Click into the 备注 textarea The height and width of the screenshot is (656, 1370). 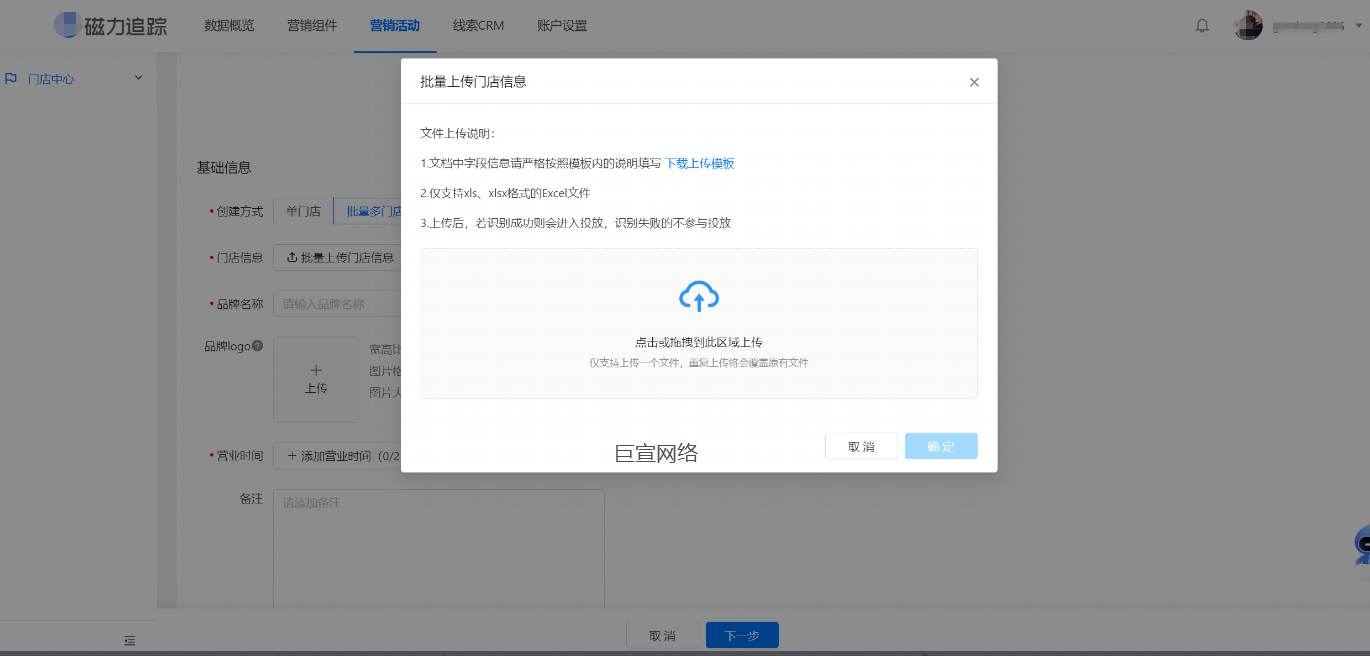pyautogui.click(x=439, y=548)
